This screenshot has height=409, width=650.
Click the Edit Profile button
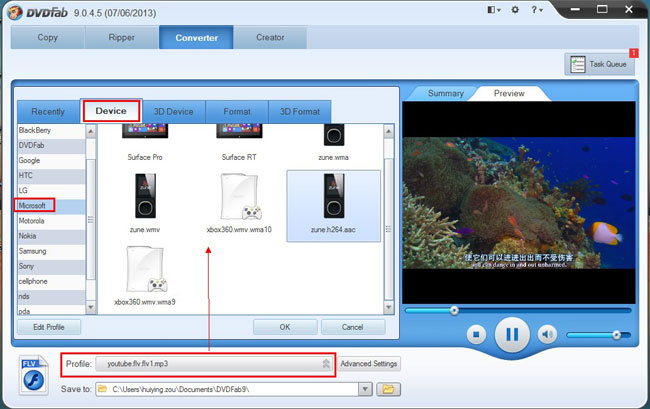(49, 327)
